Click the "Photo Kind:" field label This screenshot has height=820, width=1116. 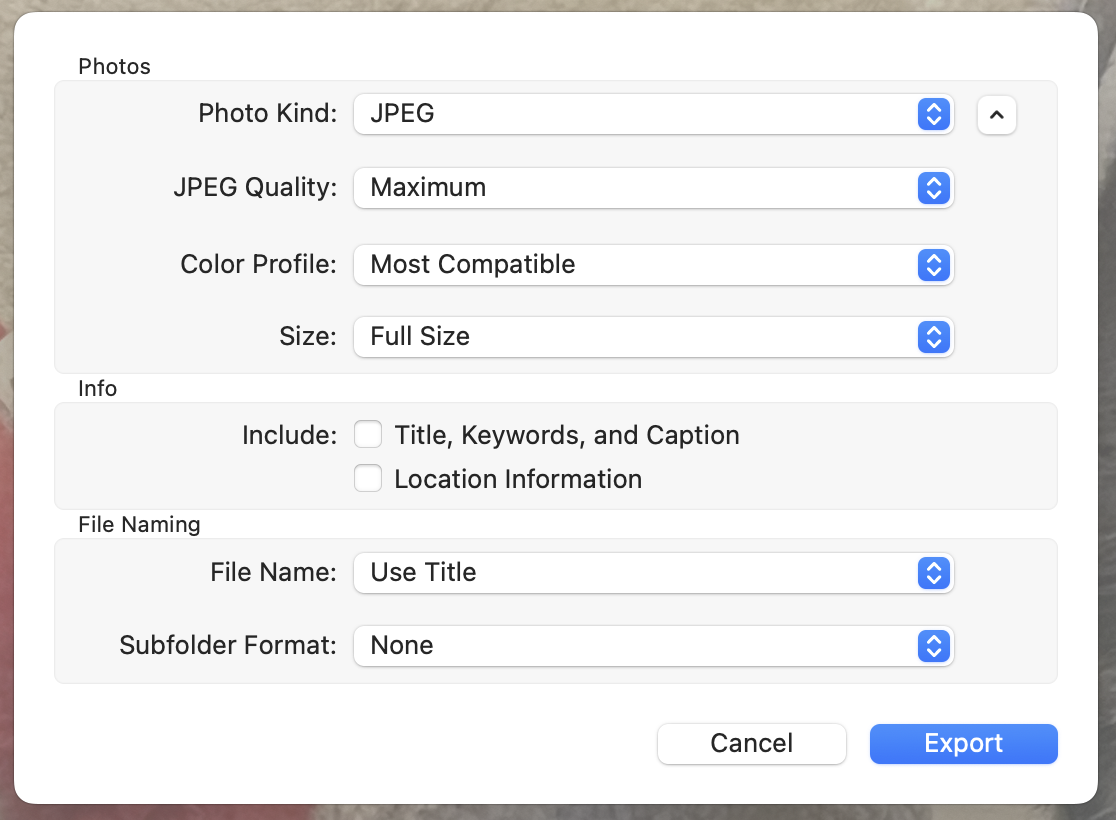click(x=268, y=114)
